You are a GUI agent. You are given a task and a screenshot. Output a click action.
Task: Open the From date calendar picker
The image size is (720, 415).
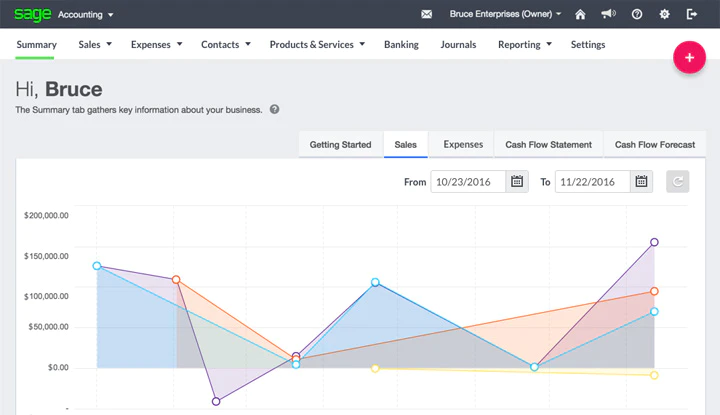[x=517, y=181]
